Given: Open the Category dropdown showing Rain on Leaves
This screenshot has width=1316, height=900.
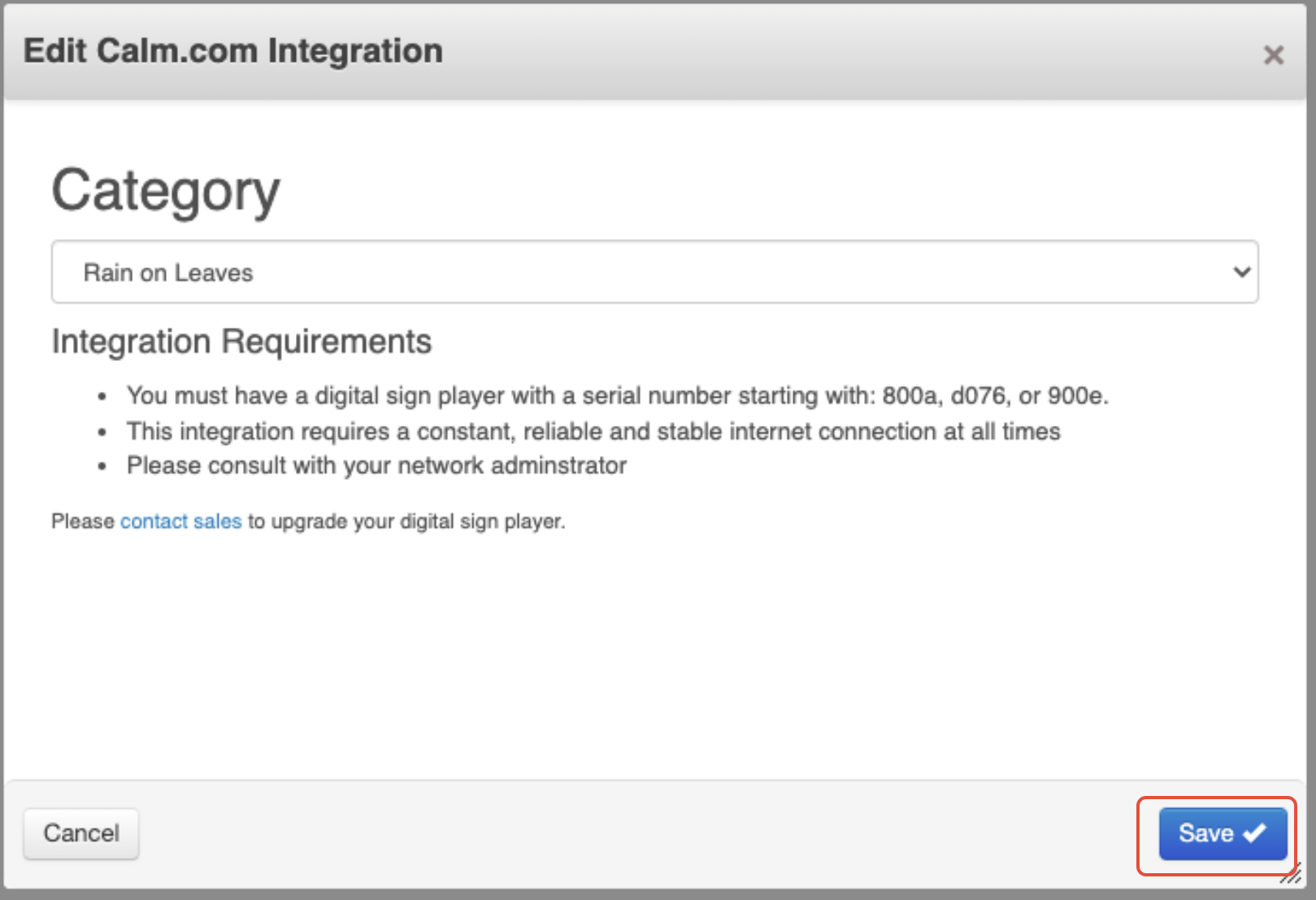Looking at the screenshot, I should (x=654, y=272).
